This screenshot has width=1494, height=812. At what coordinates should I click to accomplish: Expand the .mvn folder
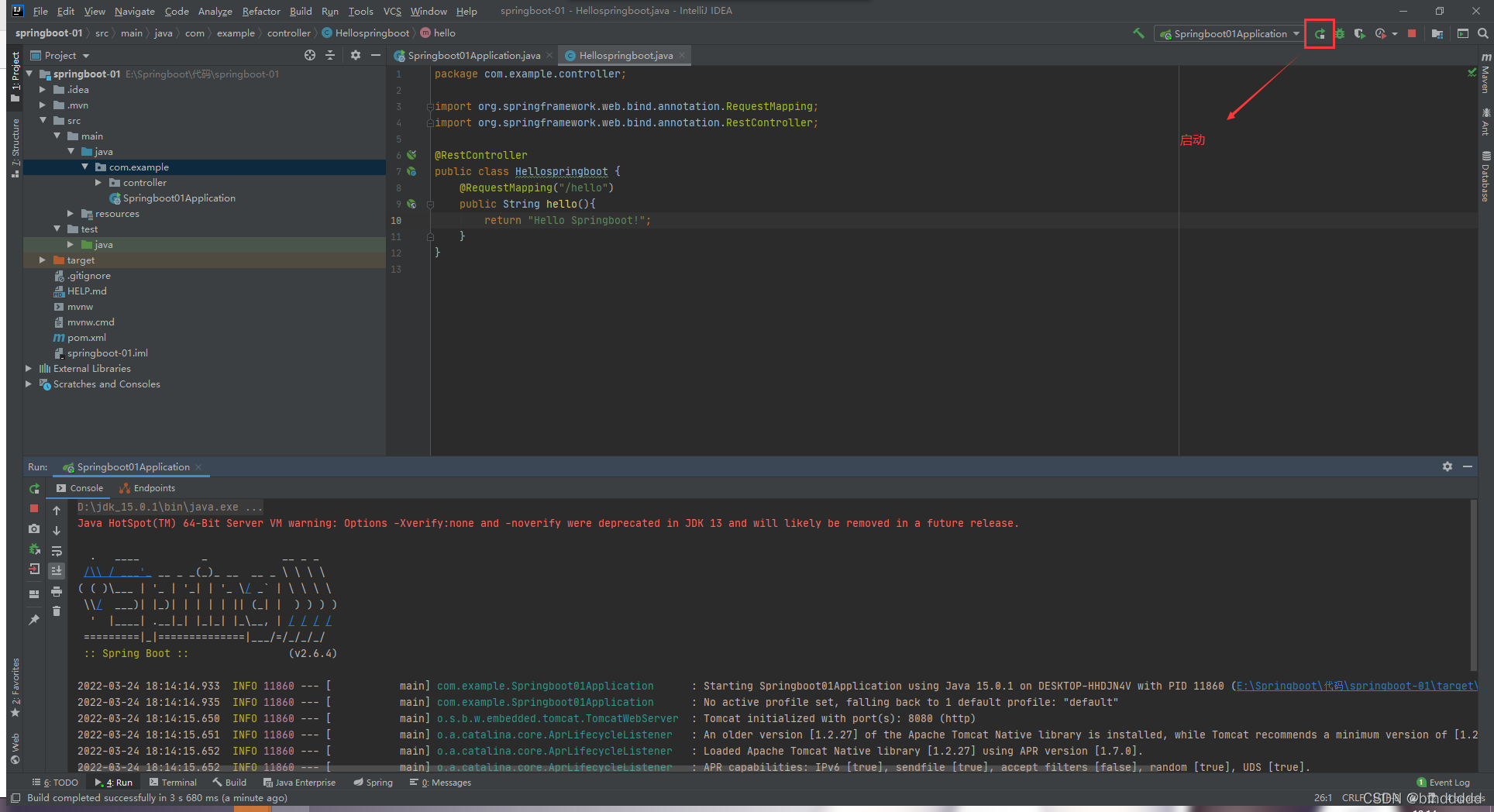tap(43, 105)
